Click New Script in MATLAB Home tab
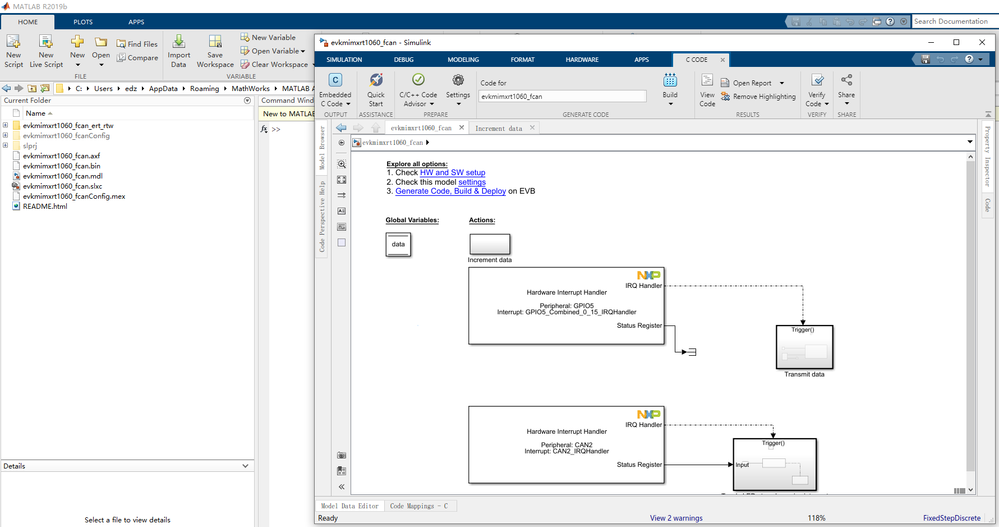 pyautogui.click(x=13, y=51)
